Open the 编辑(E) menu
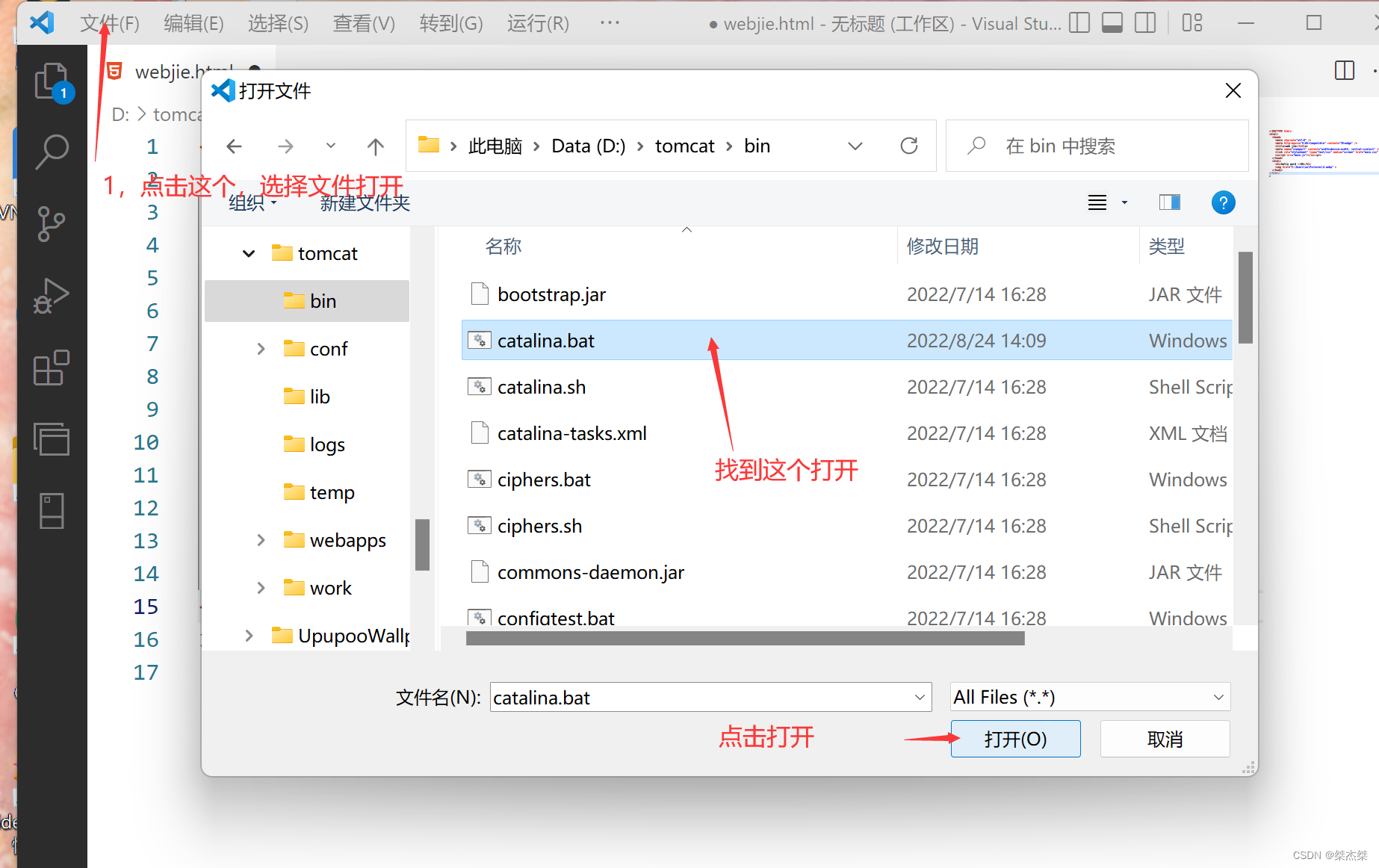 click(x=193, y=23)
